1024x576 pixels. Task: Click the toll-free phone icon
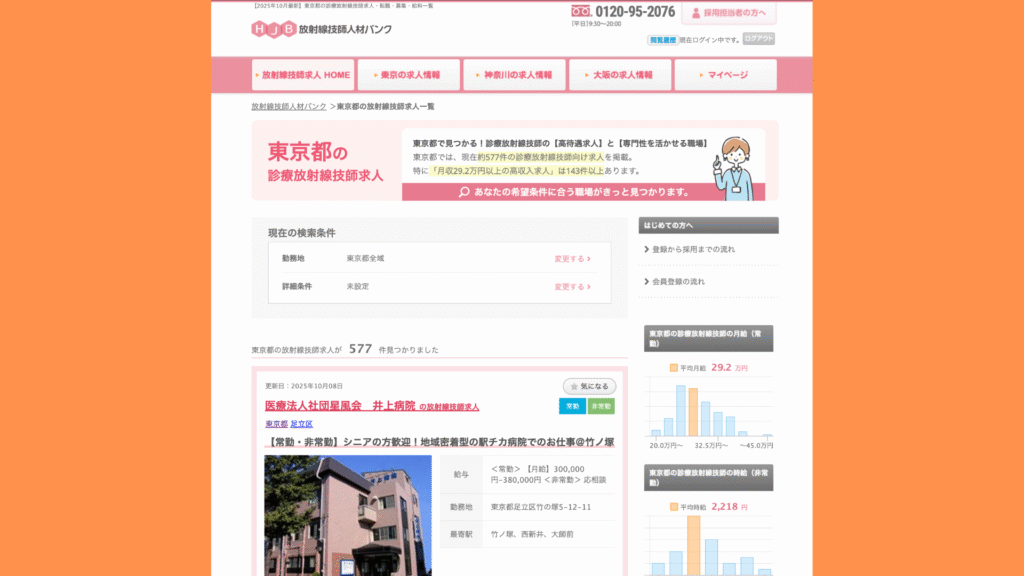(x=581, y=12)
